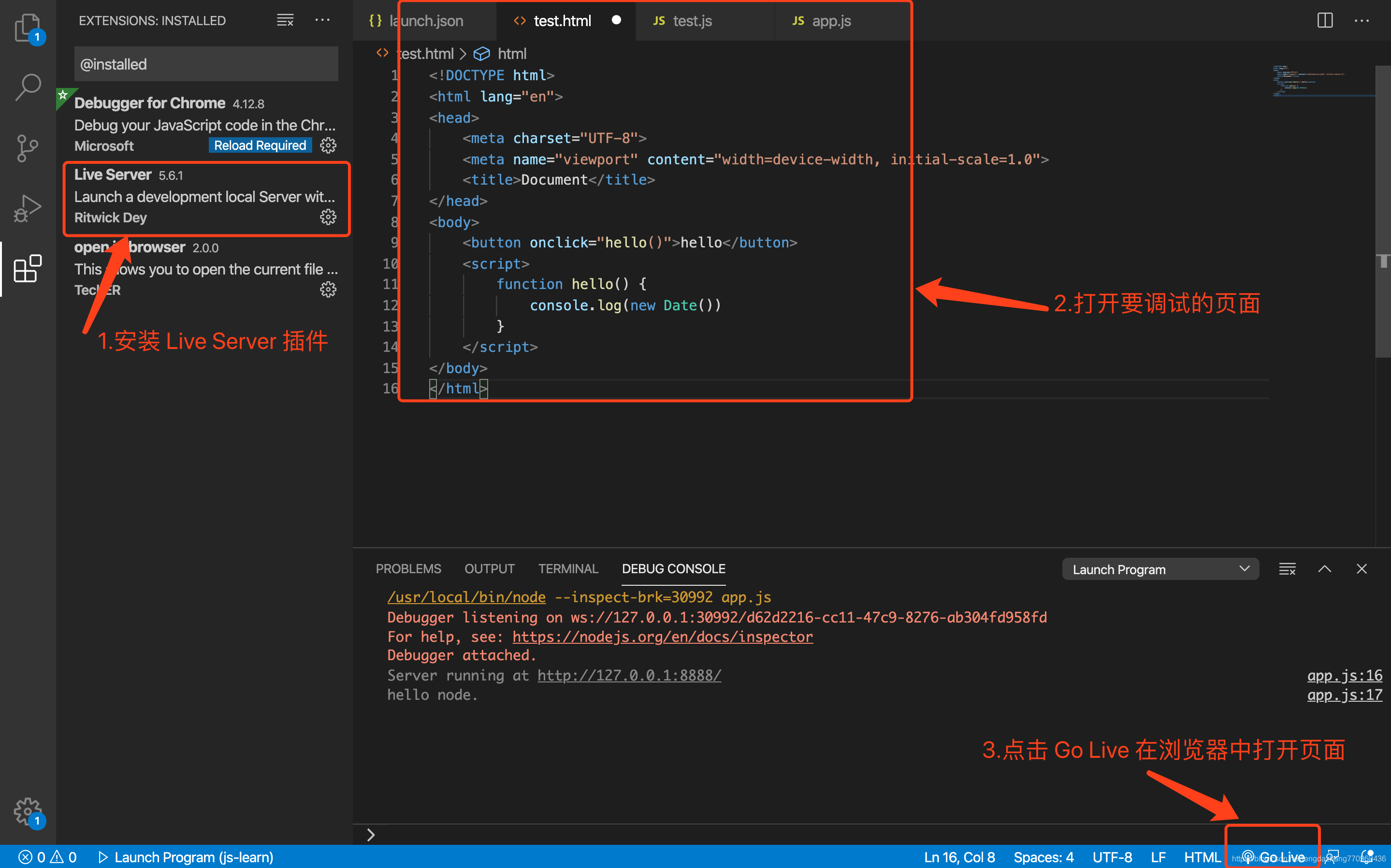Image resolution: width=1391 pixels, height=868 pixels.
Task: Open the Run and Debug view
Action: coord(28,208)
